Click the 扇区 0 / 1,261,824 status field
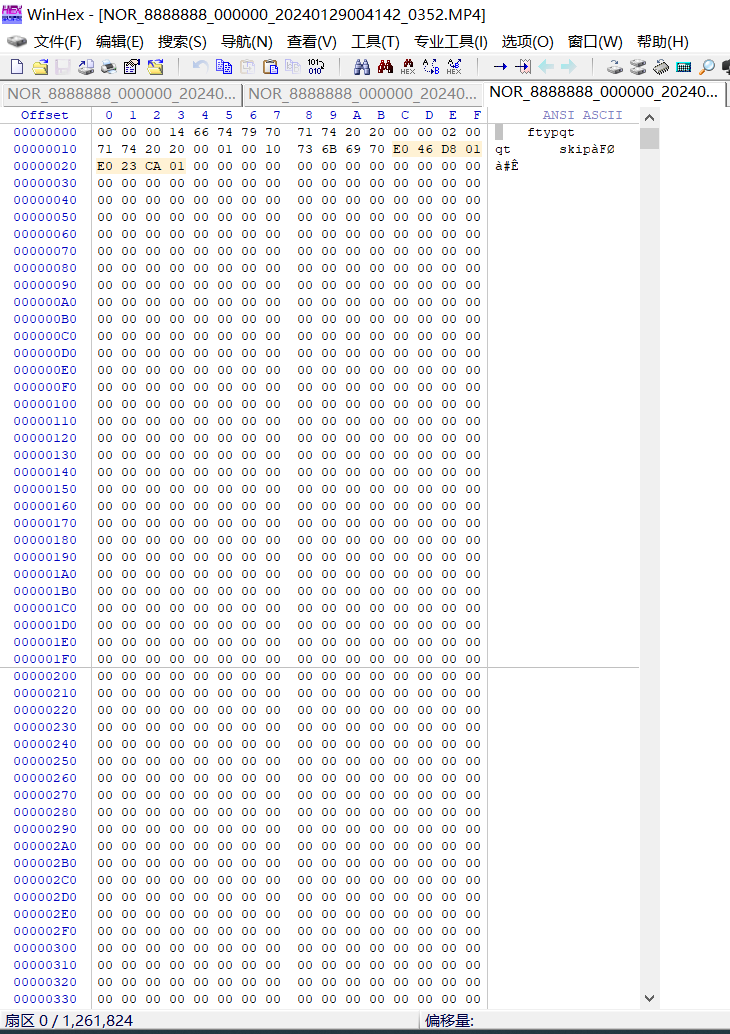The width and height of the screenshot is (730, 1034). point(69,1020)
